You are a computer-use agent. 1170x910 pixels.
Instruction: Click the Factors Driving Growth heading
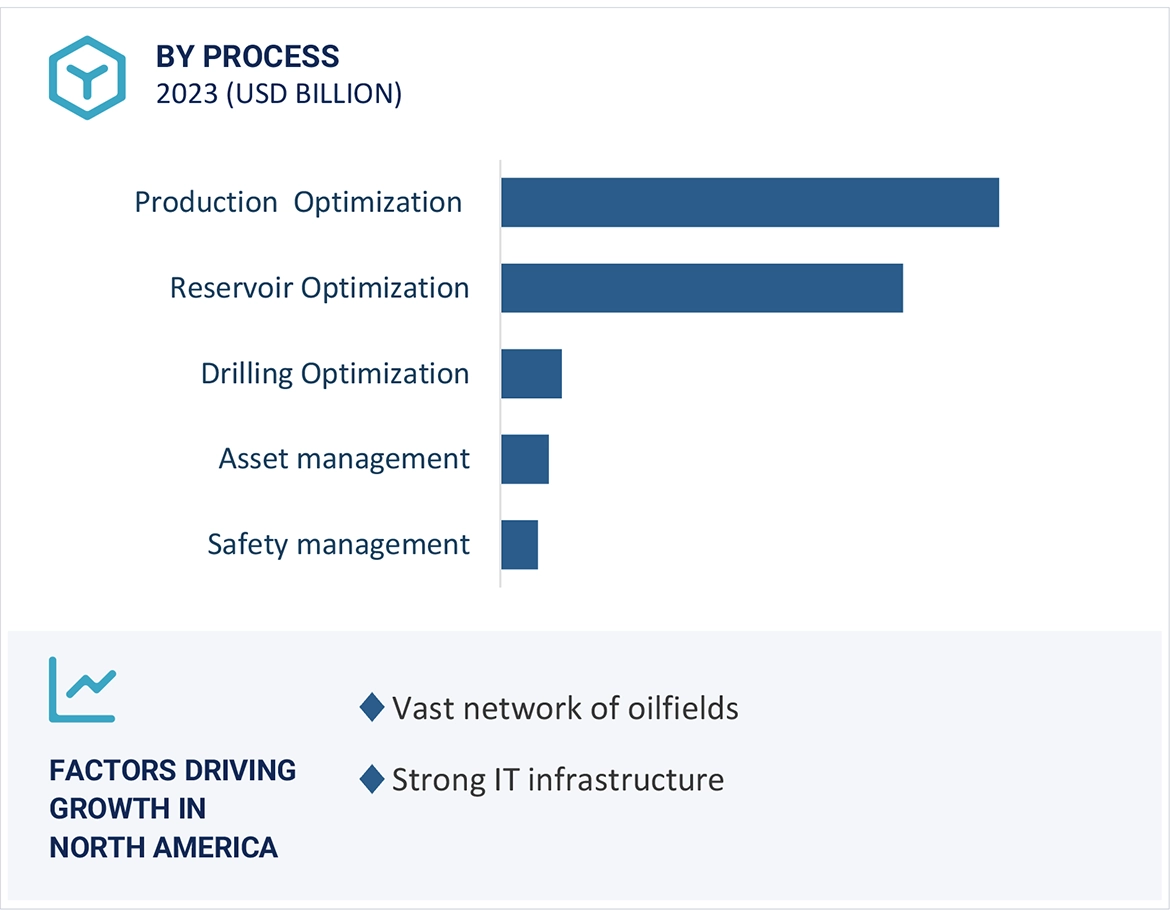[172, 809]
